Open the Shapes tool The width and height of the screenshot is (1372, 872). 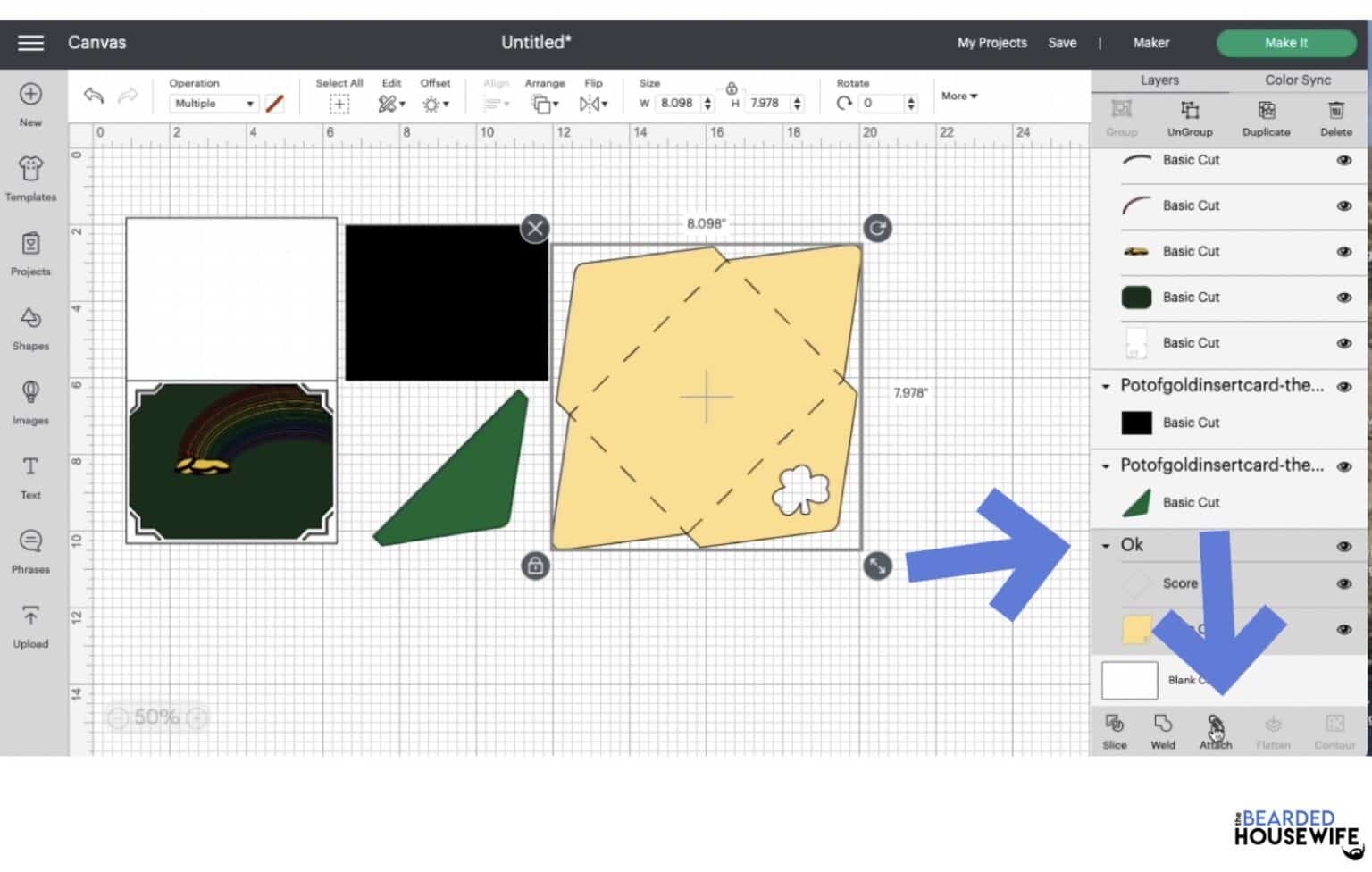point(30,328)
